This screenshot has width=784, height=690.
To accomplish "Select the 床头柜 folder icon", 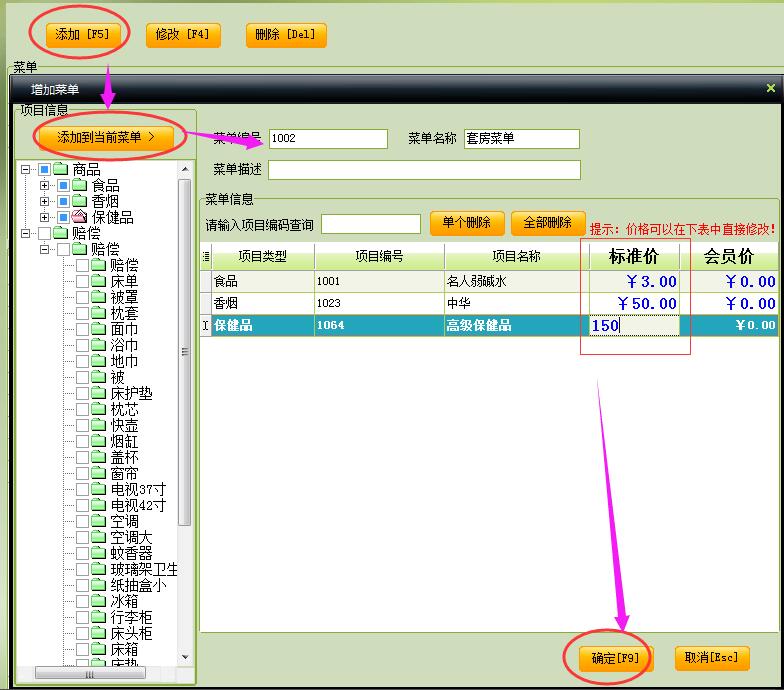I will pyautogui.click(x=98, y=633).
